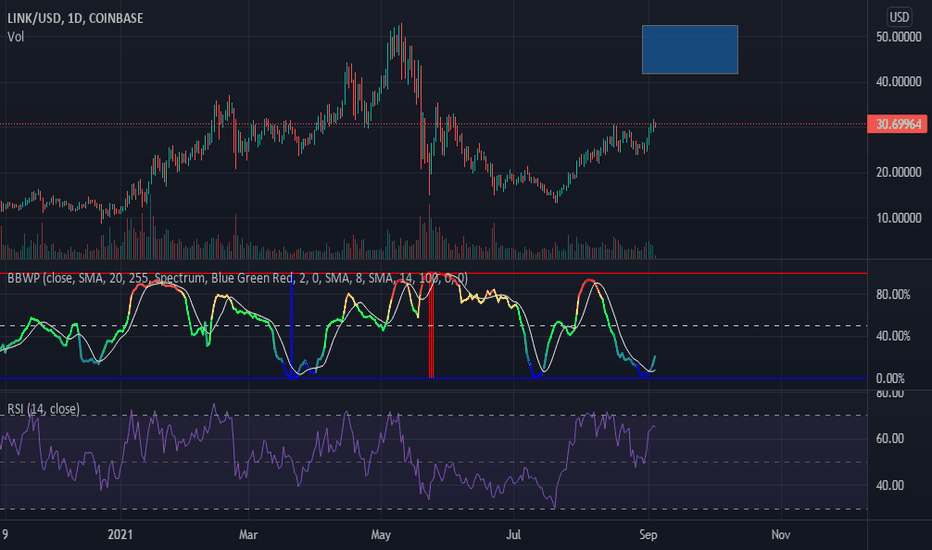The width and height of the screenshot is (932, 550).
Task: Click the 0.00% BBWP axis label
Action: point(890,379)
